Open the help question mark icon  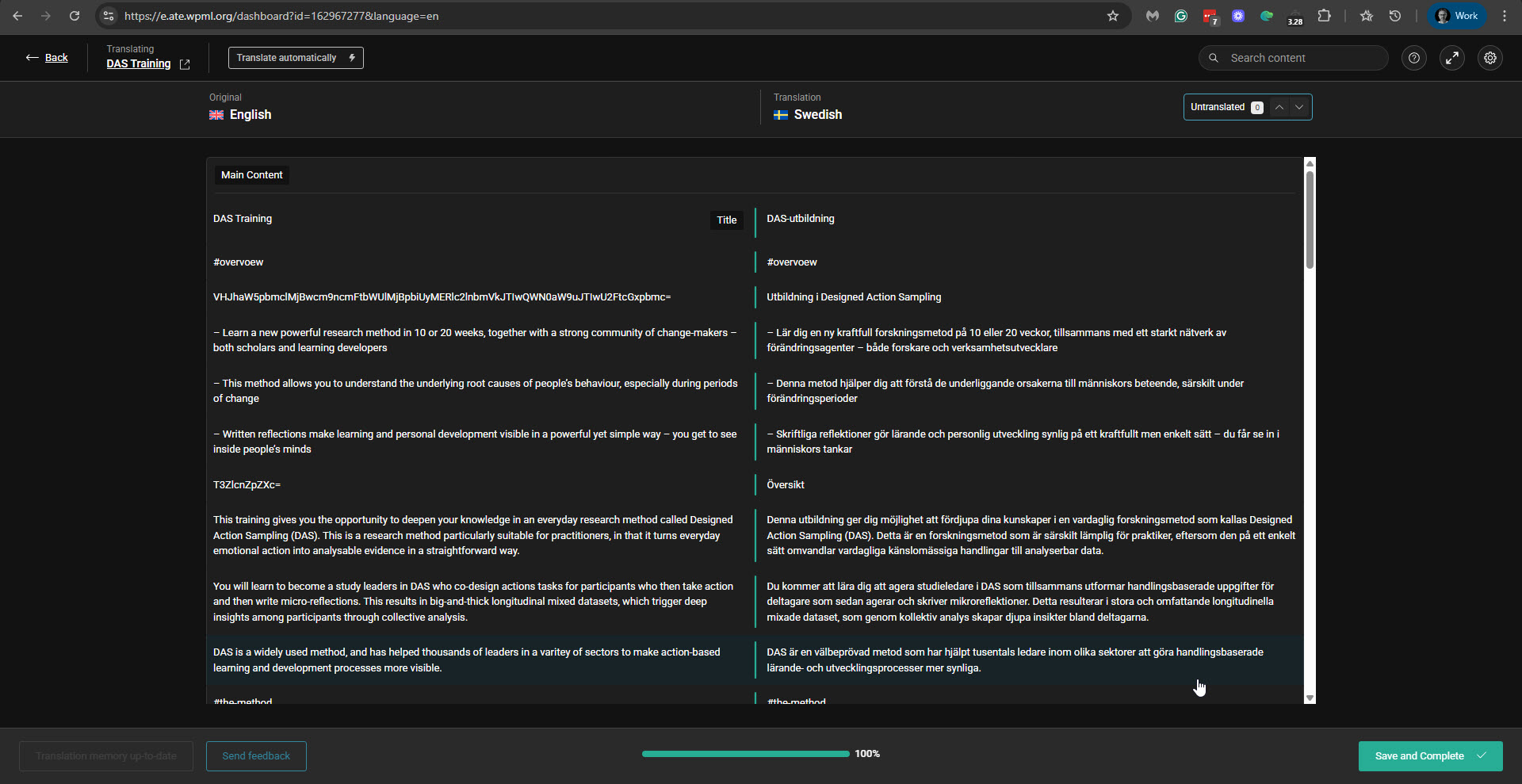1413,58
